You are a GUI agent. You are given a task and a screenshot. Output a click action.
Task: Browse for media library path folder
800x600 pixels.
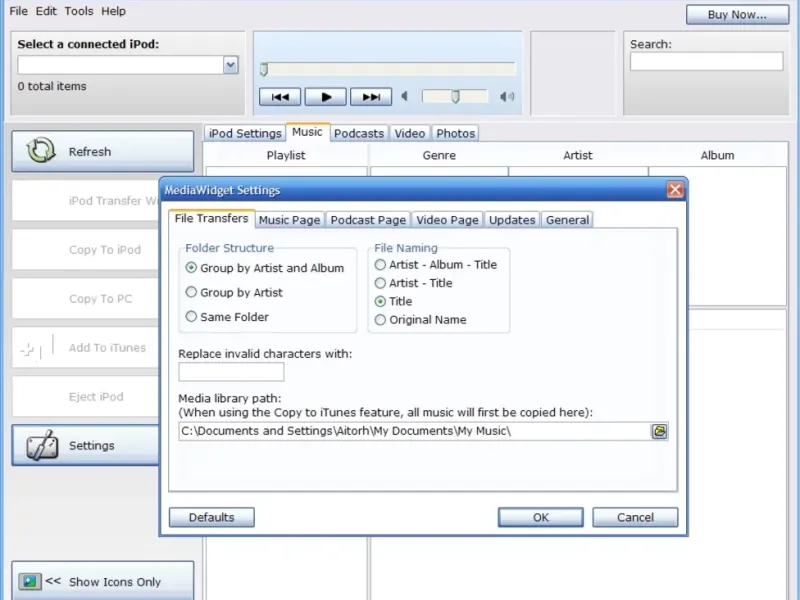click(x=659, y=431)
